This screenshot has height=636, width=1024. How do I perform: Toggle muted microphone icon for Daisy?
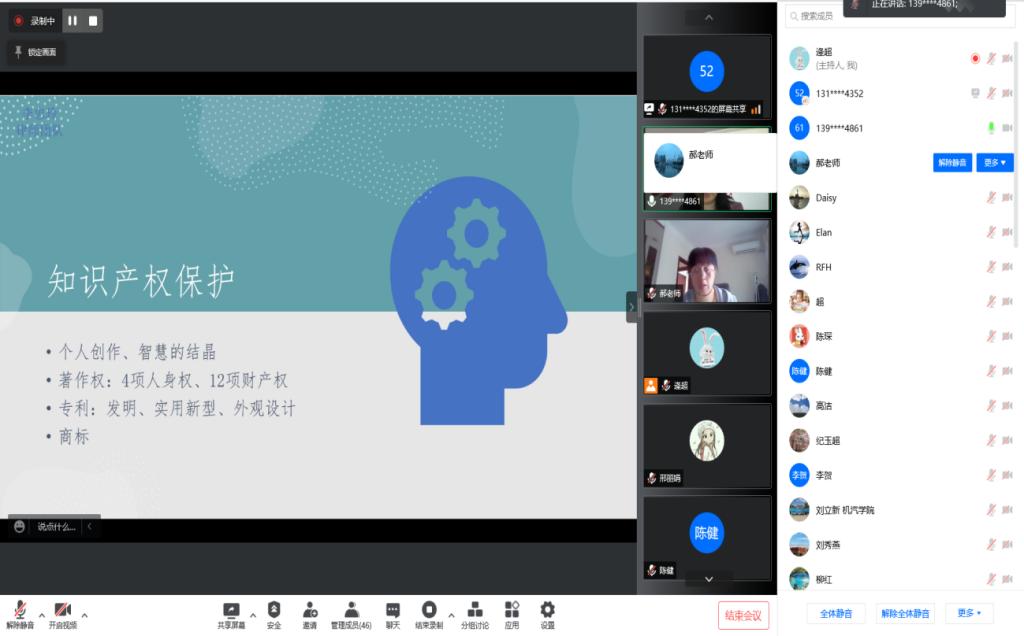click(x=991, y=198)
